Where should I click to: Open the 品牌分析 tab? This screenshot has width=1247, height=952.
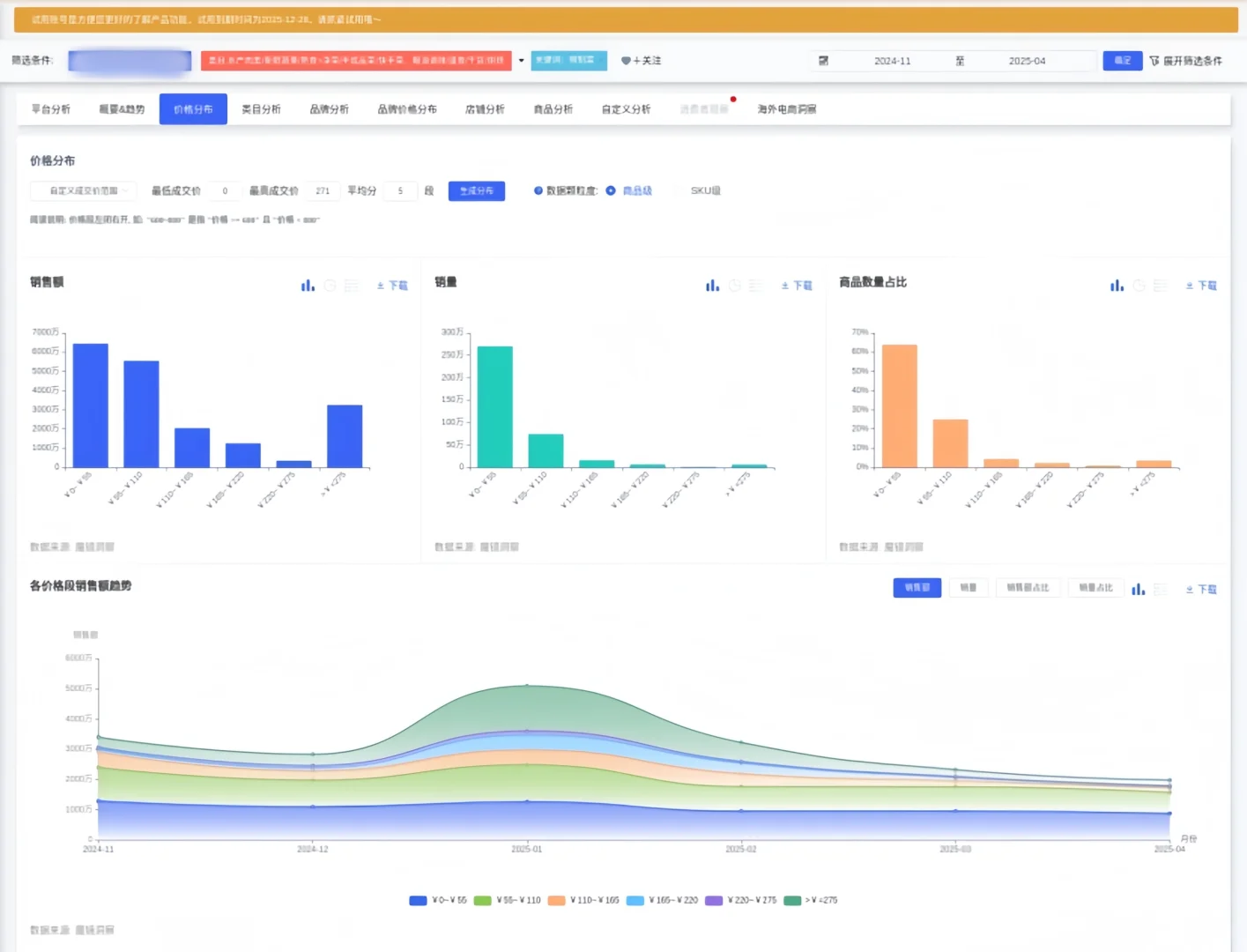pyautogui.click(x=329, y=109)
